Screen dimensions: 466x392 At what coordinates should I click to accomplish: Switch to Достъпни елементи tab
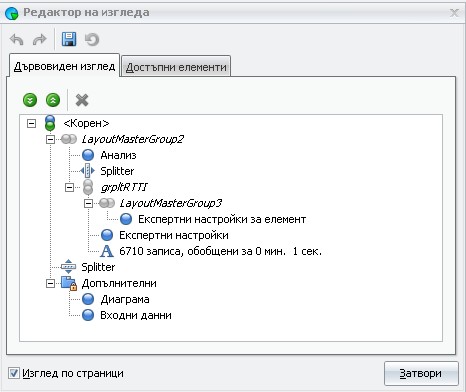[x=176, y=67]
